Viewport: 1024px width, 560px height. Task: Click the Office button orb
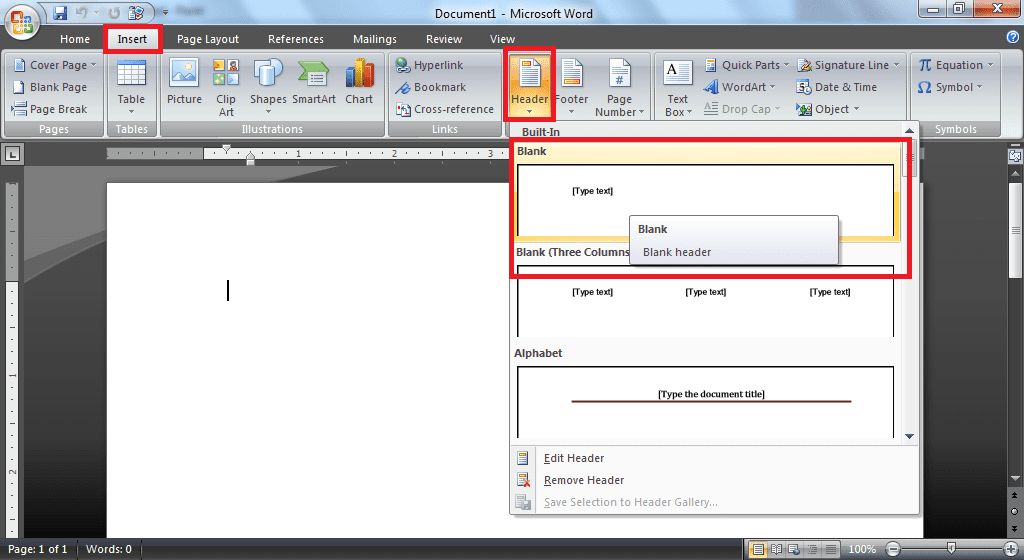[22, 21]
